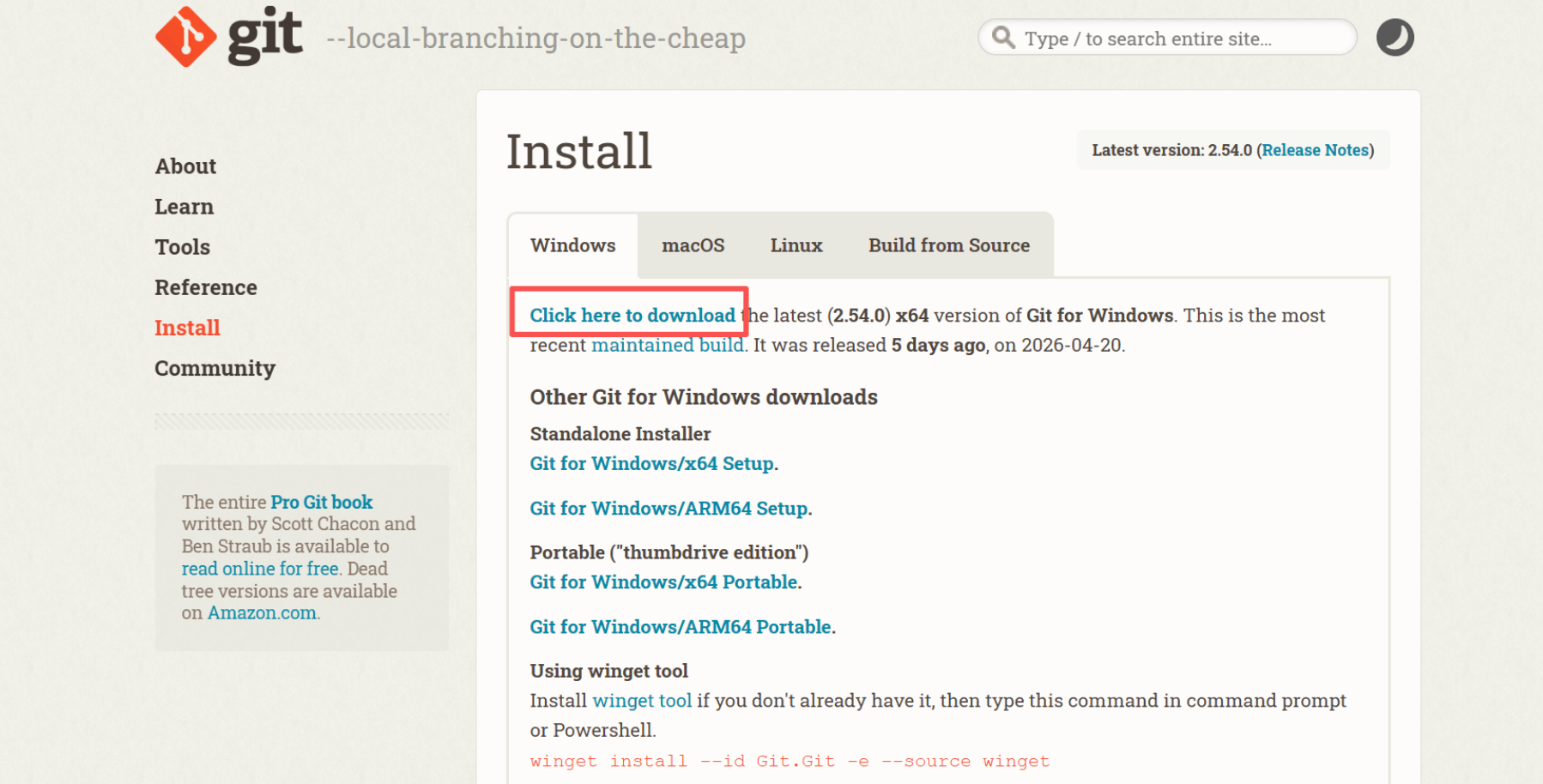
Task: Open the Release Notes link
Action: [x=1316, y=150]
